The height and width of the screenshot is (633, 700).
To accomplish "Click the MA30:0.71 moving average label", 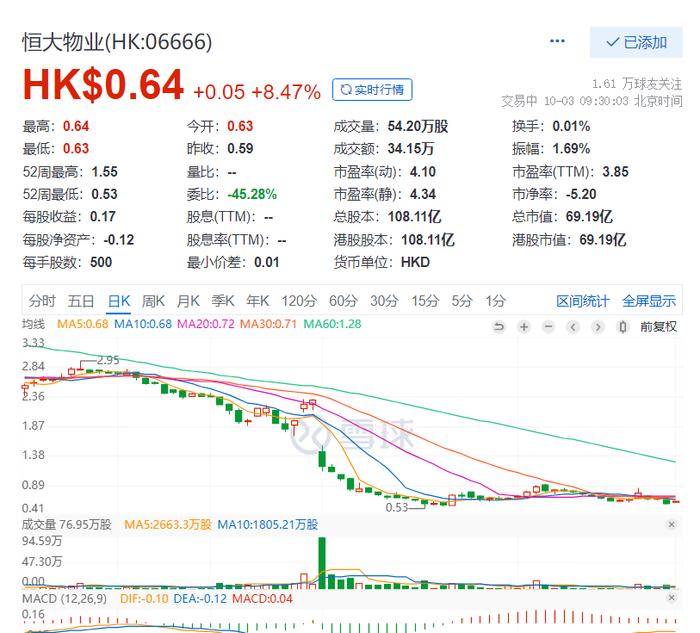I will click(x=268, y=324).
